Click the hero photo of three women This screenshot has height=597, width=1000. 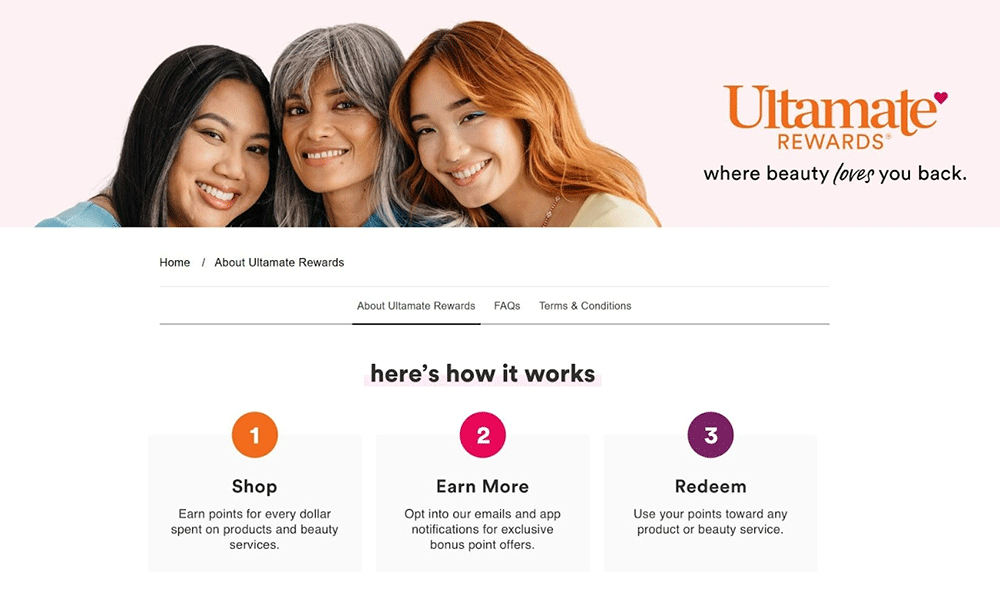point(348,124)
